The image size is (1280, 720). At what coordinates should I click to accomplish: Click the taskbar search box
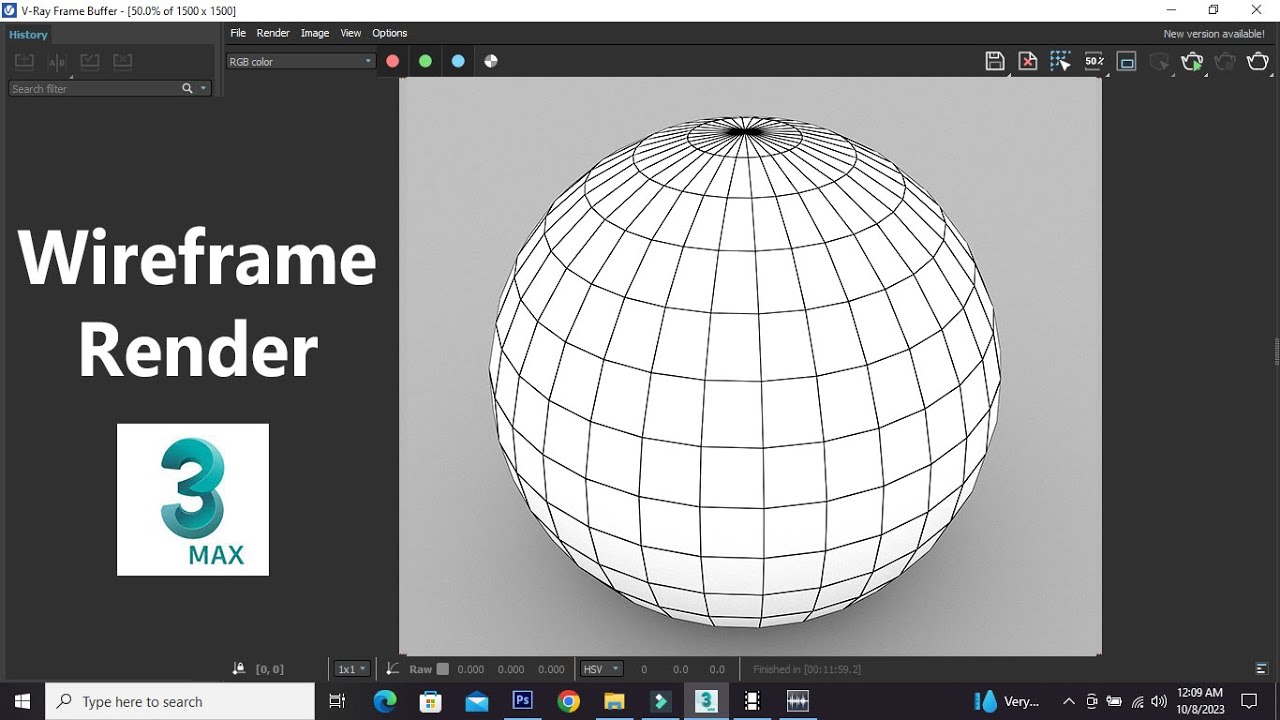coord(181,701)
